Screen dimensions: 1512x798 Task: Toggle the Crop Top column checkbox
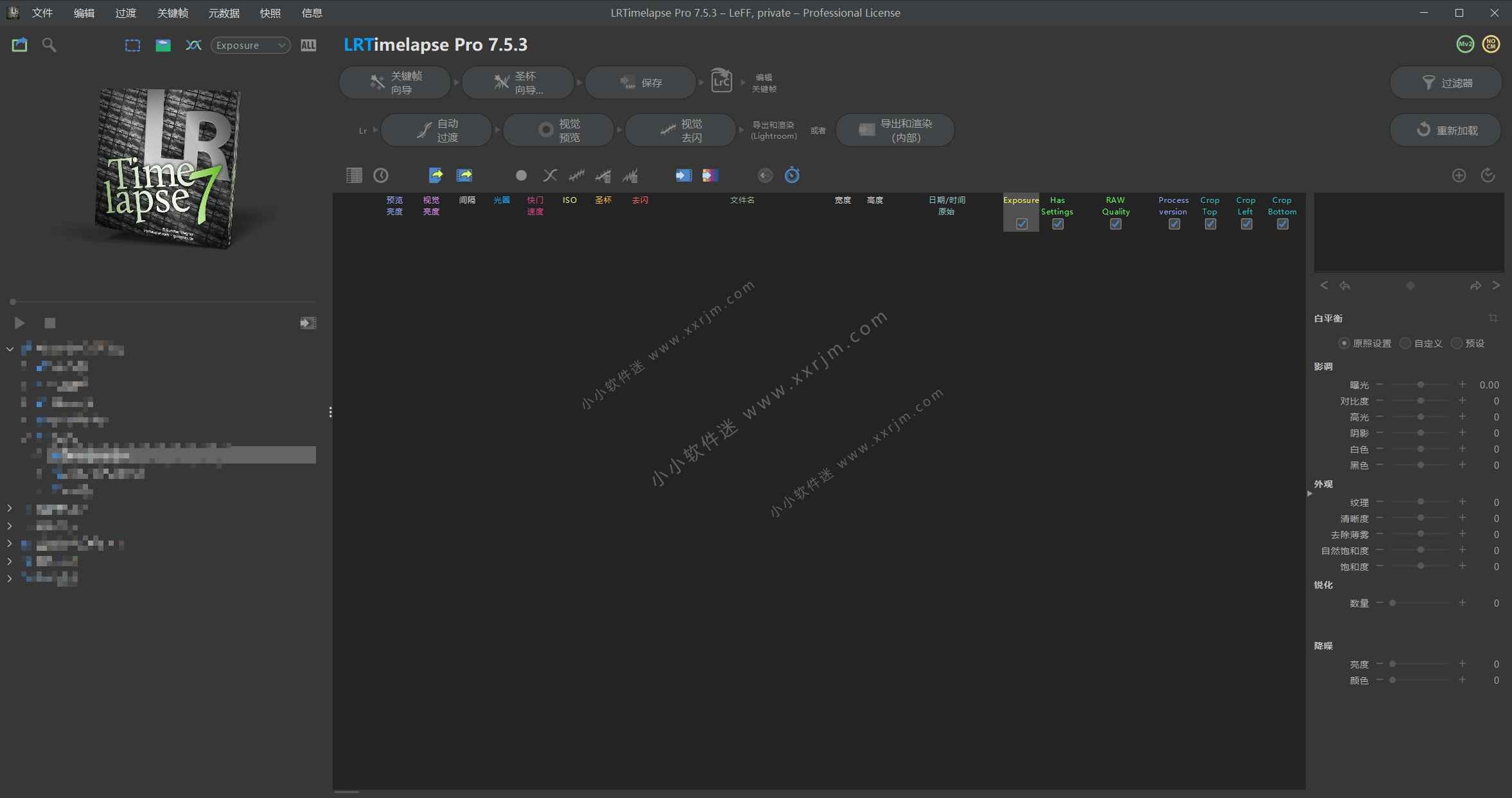pyautogui.click(x=1210, y=224)
